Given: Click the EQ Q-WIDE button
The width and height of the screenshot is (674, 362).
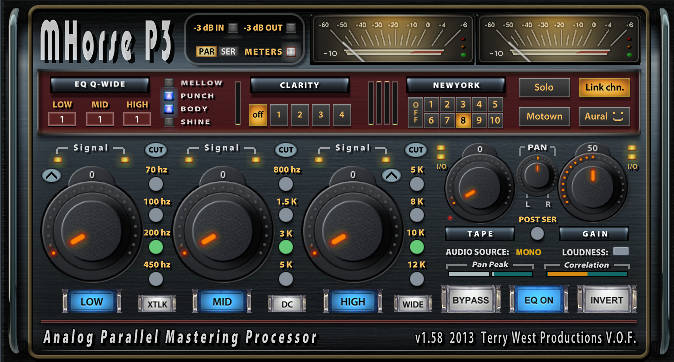Looking at the screenshot, I should pyautogui.click(x=100, y=84).
